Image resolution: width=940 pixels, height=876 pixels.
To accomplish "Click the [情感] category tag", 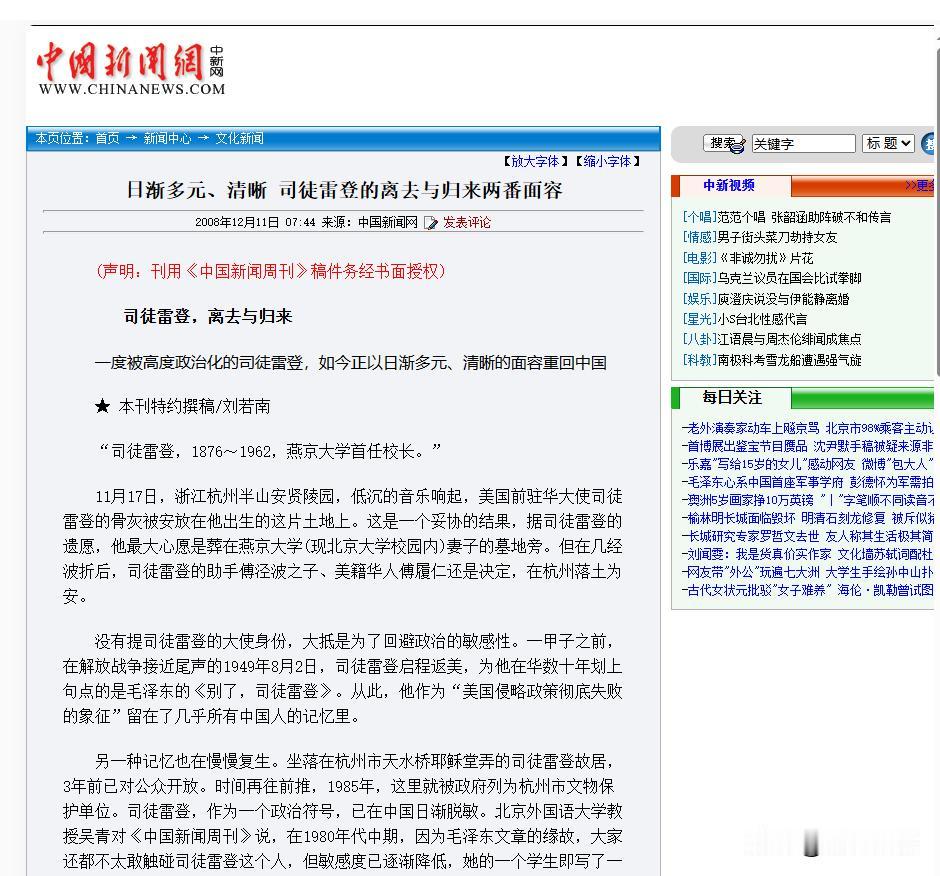I will [x=699, y=237].
